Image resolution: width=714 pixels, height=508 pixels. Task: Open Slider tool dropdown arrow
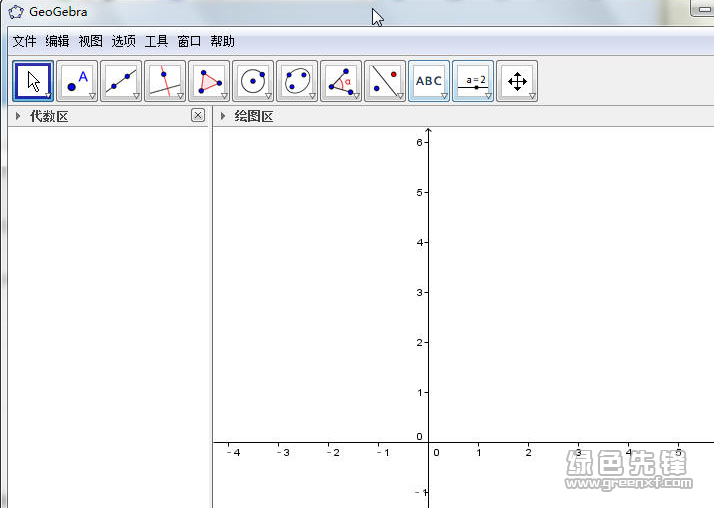coord(488,96)
